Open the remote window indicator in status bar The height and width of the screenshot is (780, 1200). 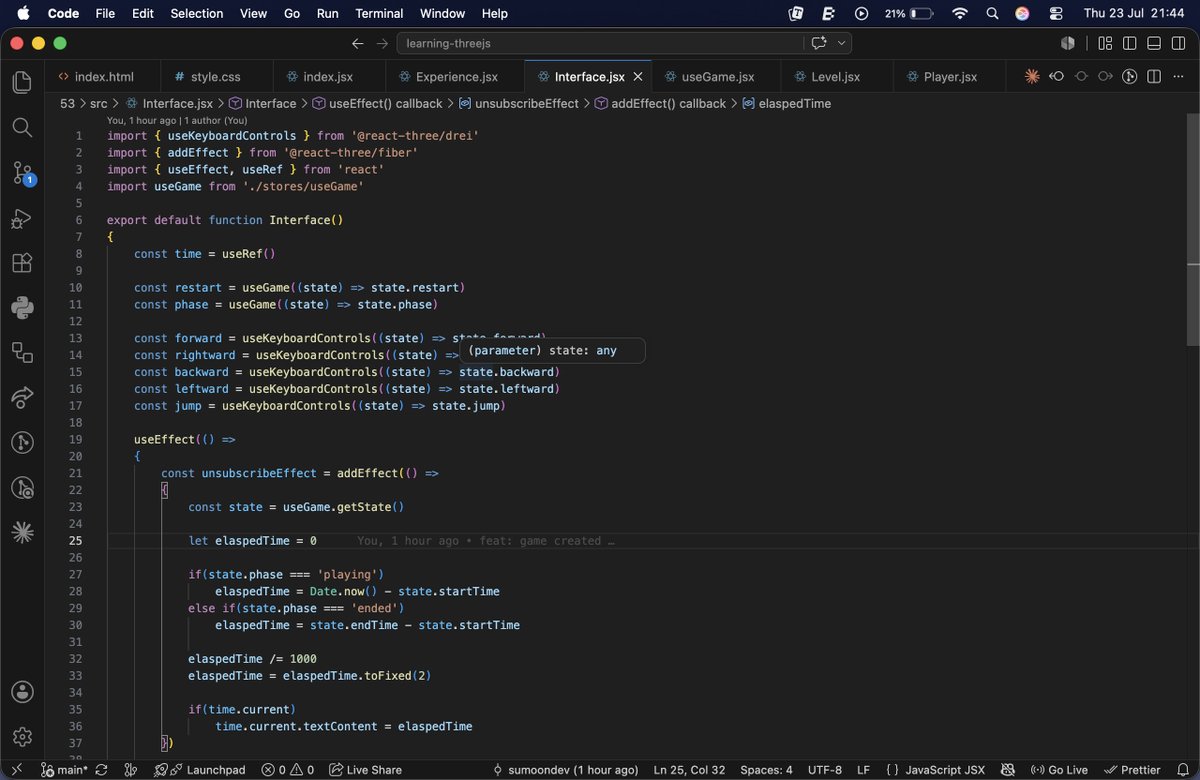pyautogui.click(x=16, y=770)
